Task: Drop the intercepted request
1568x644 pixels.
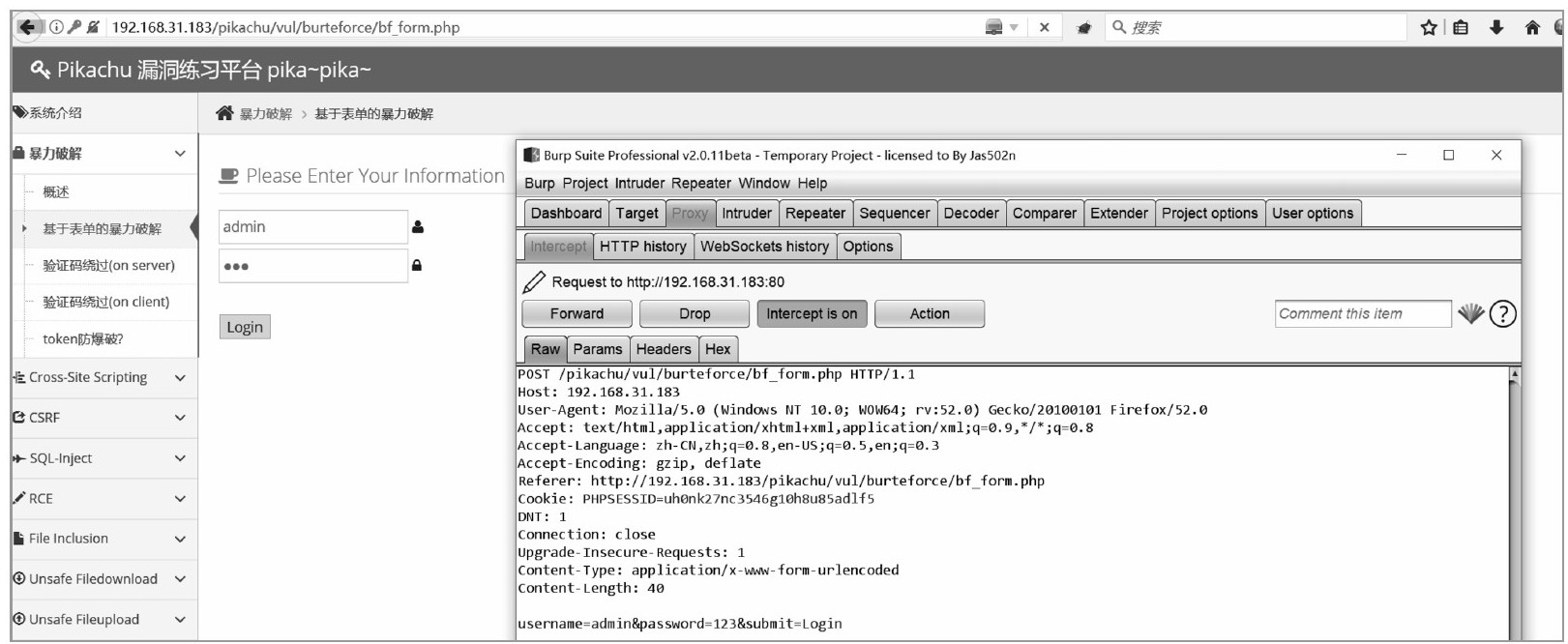Action: 695,313
